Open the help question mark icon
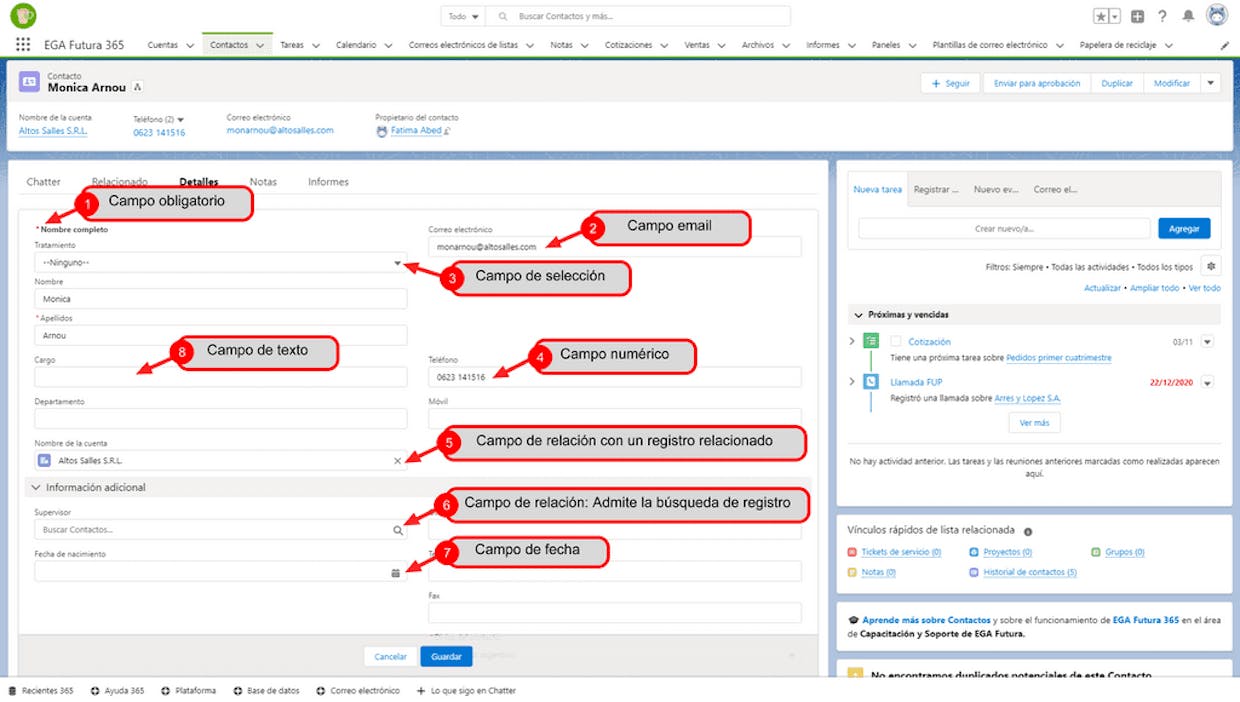 click(x=1162, y=16)
